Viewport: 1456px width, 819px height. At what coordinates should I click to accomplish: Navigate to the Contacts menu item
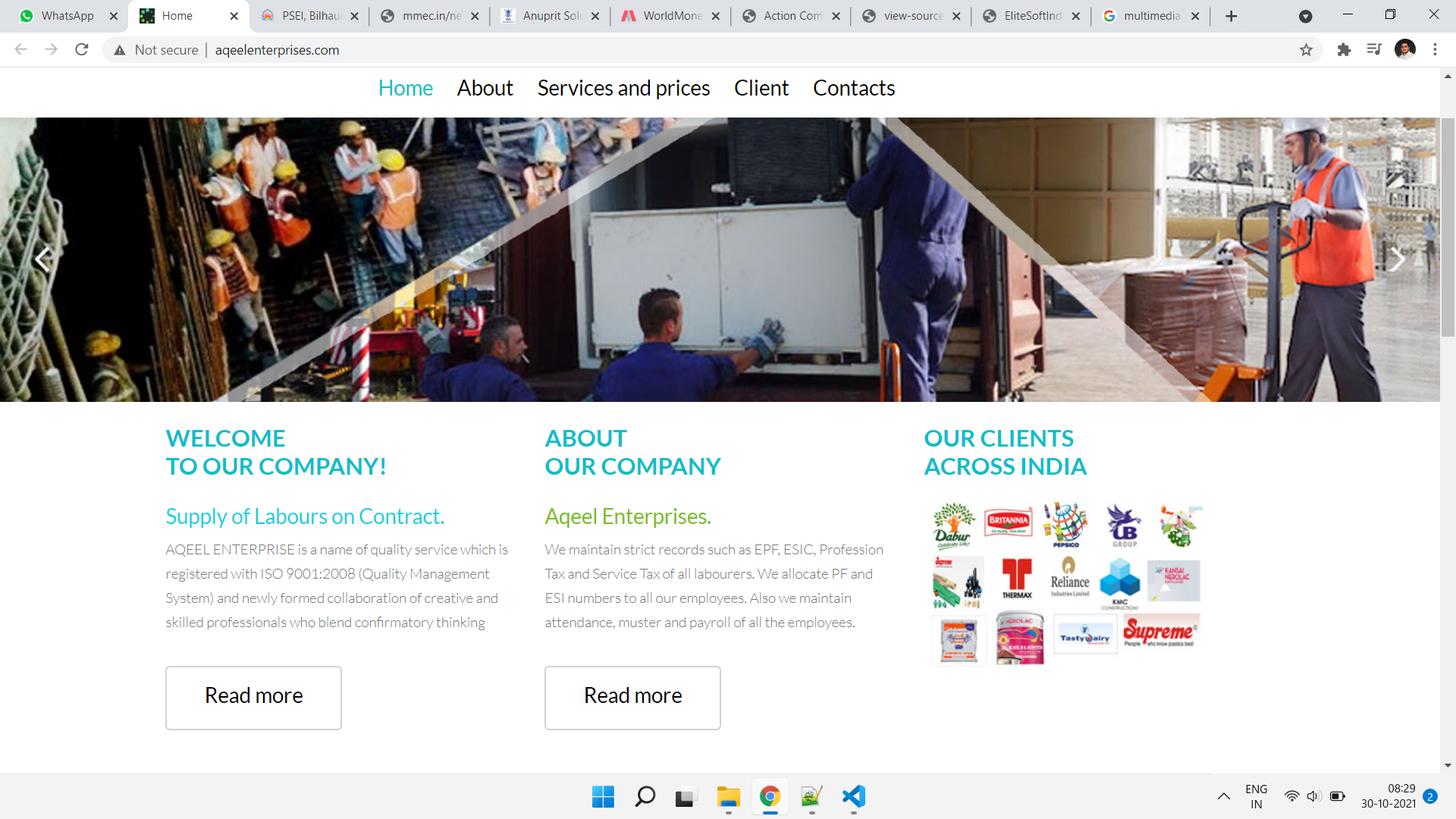pos(854,88)
